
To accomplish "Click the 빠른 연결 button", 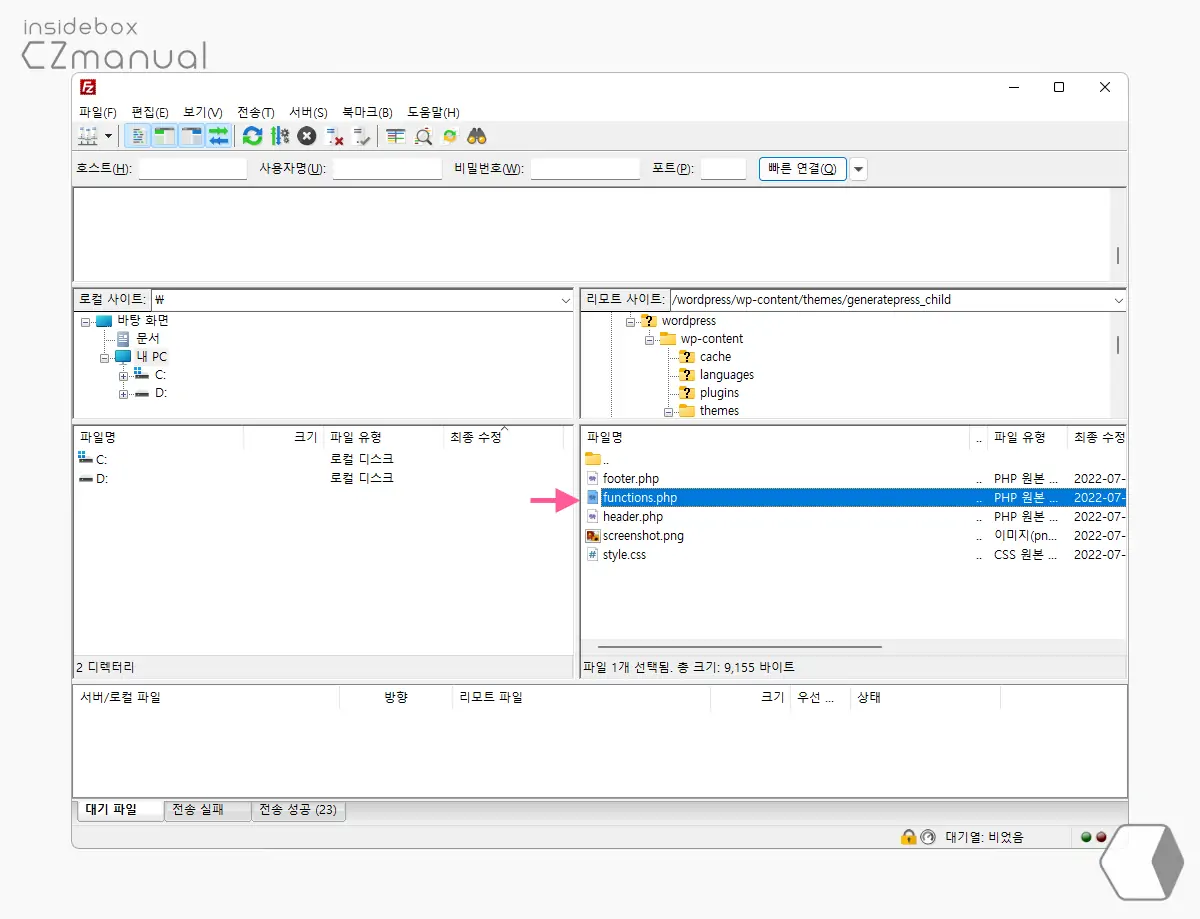I will [802, 169].
